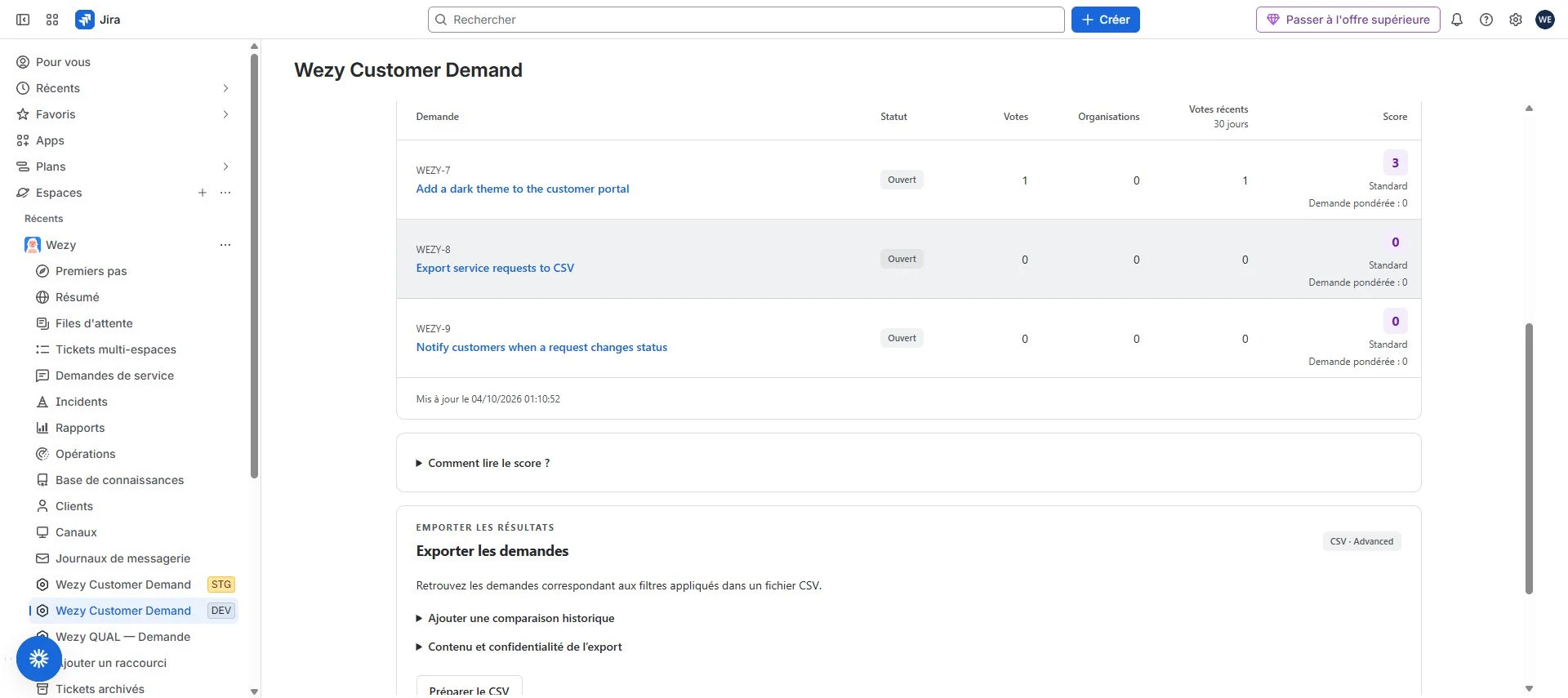Open the Wezy space
Screen dimensions: 1568x698
pyautogui.click(x=60, y=245)
